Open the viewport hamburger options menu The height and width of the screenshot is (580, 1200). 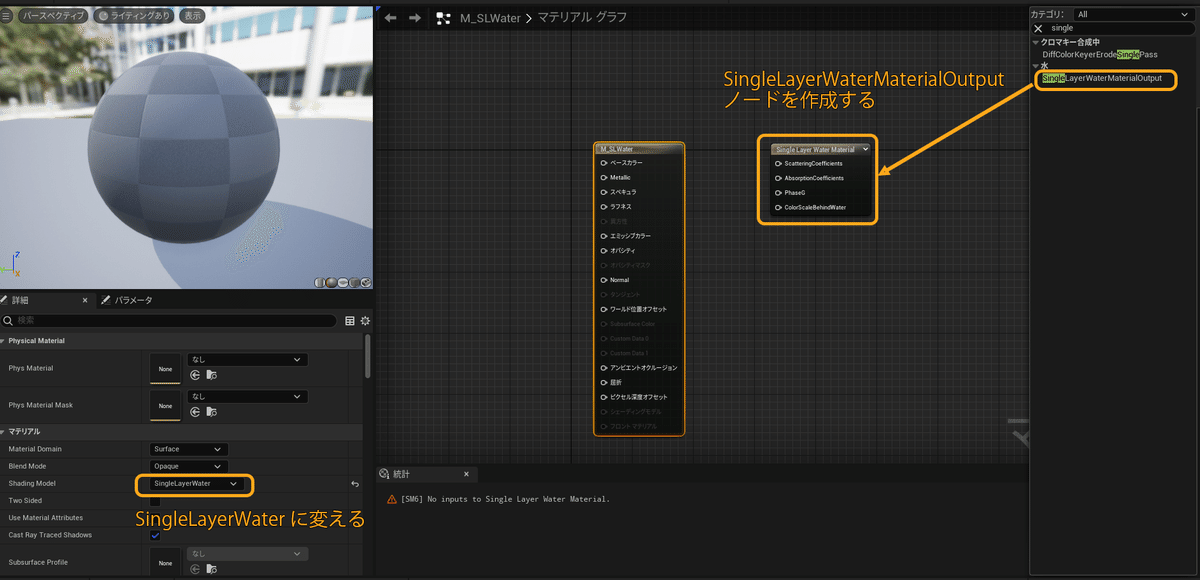(6, 16)
